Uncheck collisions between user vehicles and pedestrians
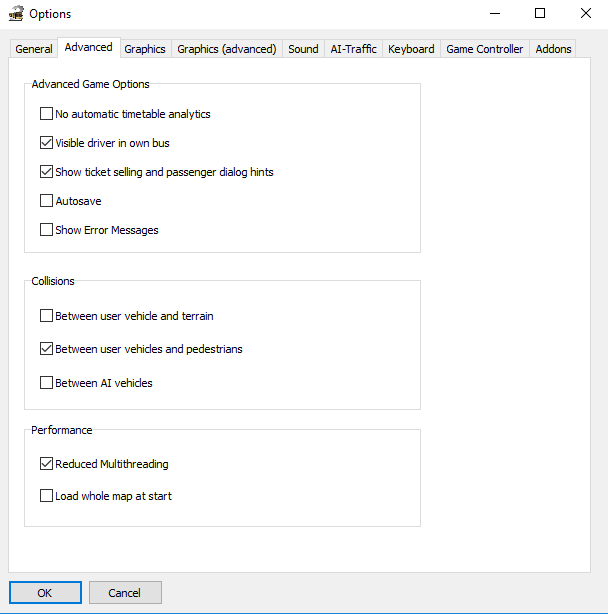The image size is (608, 614). [46, 349]
